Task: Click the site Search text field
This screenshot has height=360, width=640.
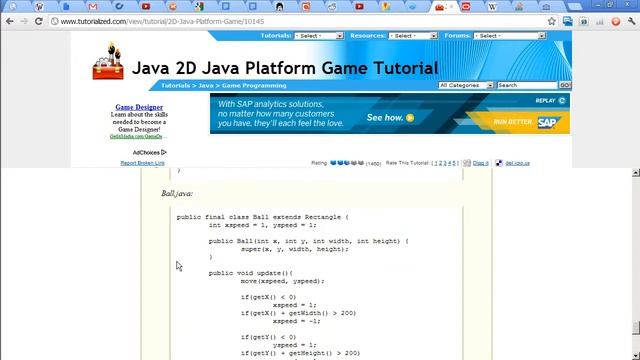Action: [x=527, y=85]
